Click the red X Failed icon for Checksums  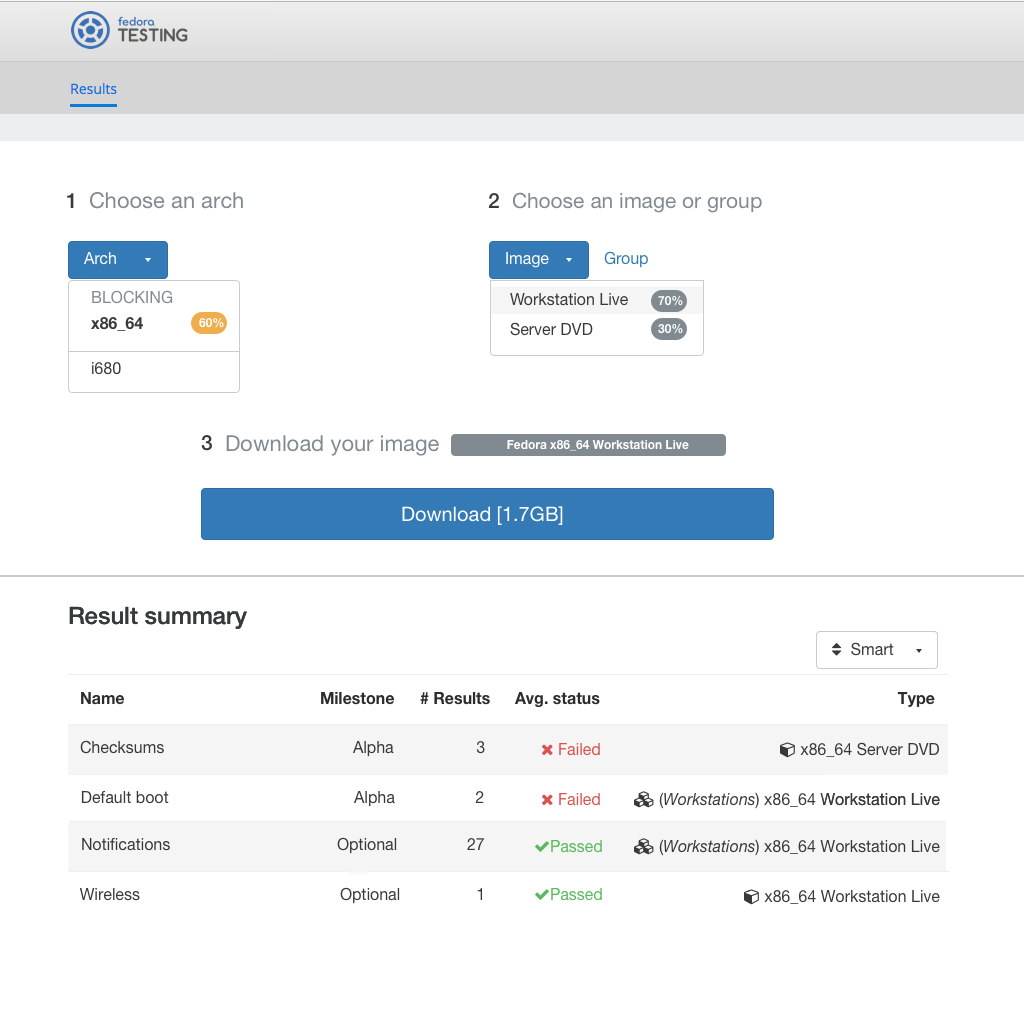click(x=547, y=750)
